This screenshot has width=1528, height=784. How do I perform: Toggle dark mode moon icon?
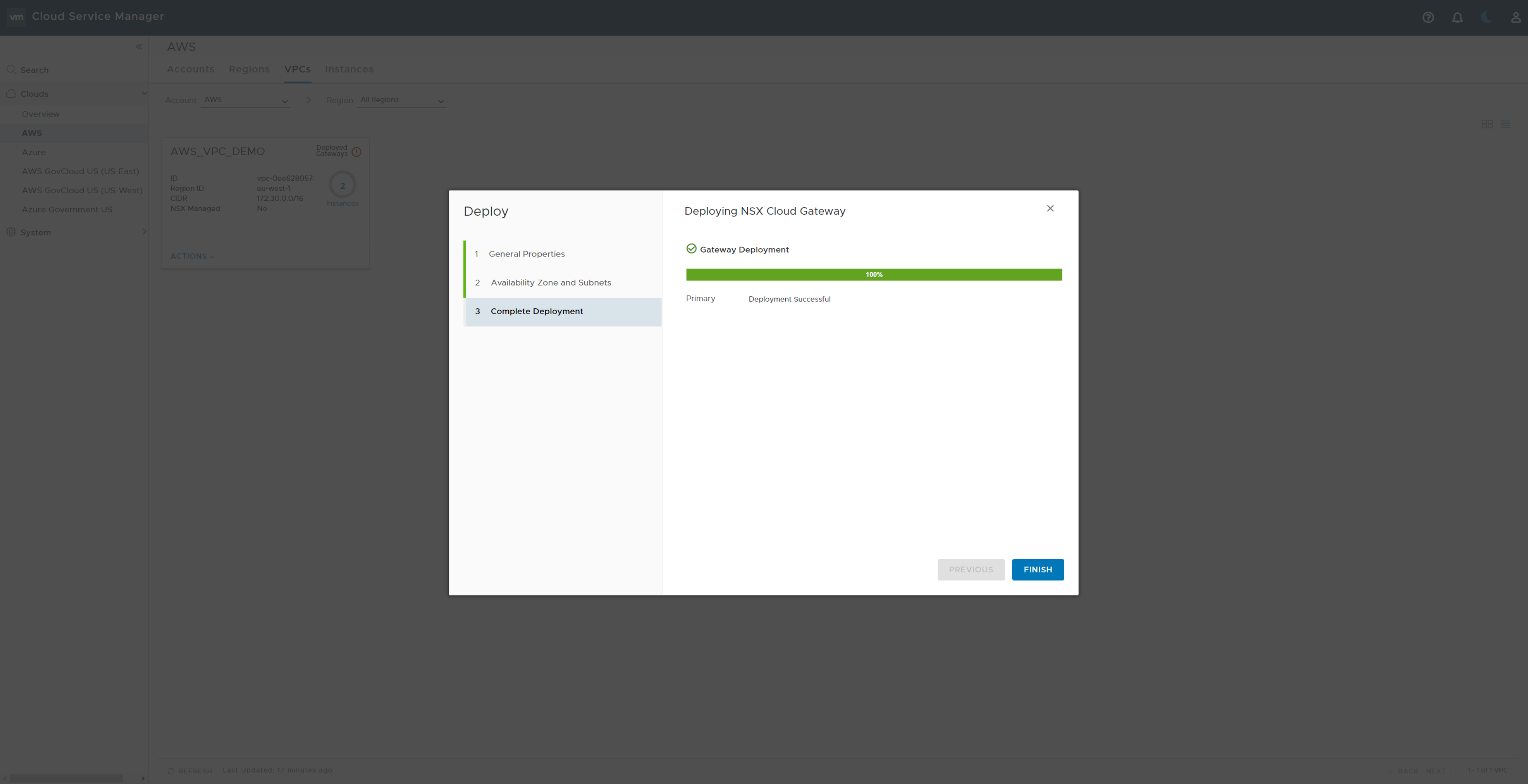click(x=1486, y=17)
